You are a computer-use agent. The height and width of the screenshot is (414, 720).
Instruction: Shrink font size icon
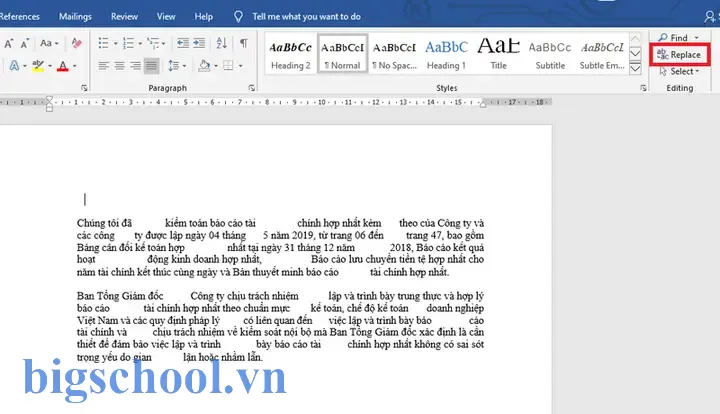(x=25, y=44)
